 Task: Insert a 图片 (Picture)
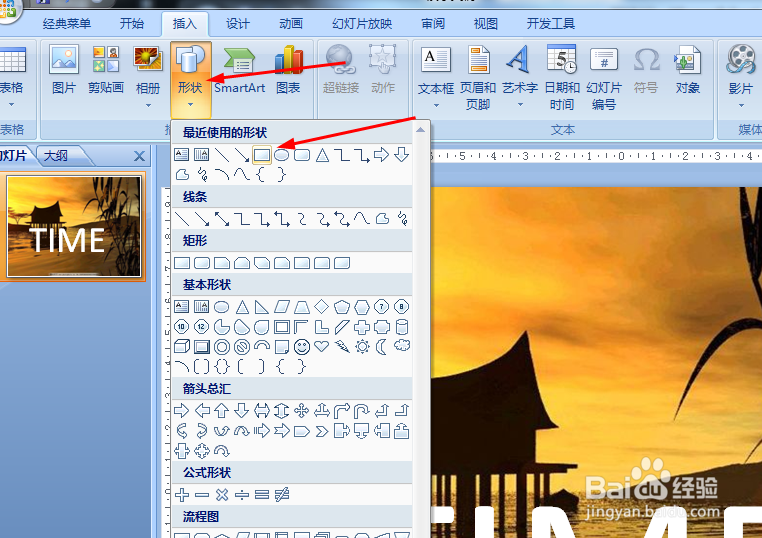64,71
